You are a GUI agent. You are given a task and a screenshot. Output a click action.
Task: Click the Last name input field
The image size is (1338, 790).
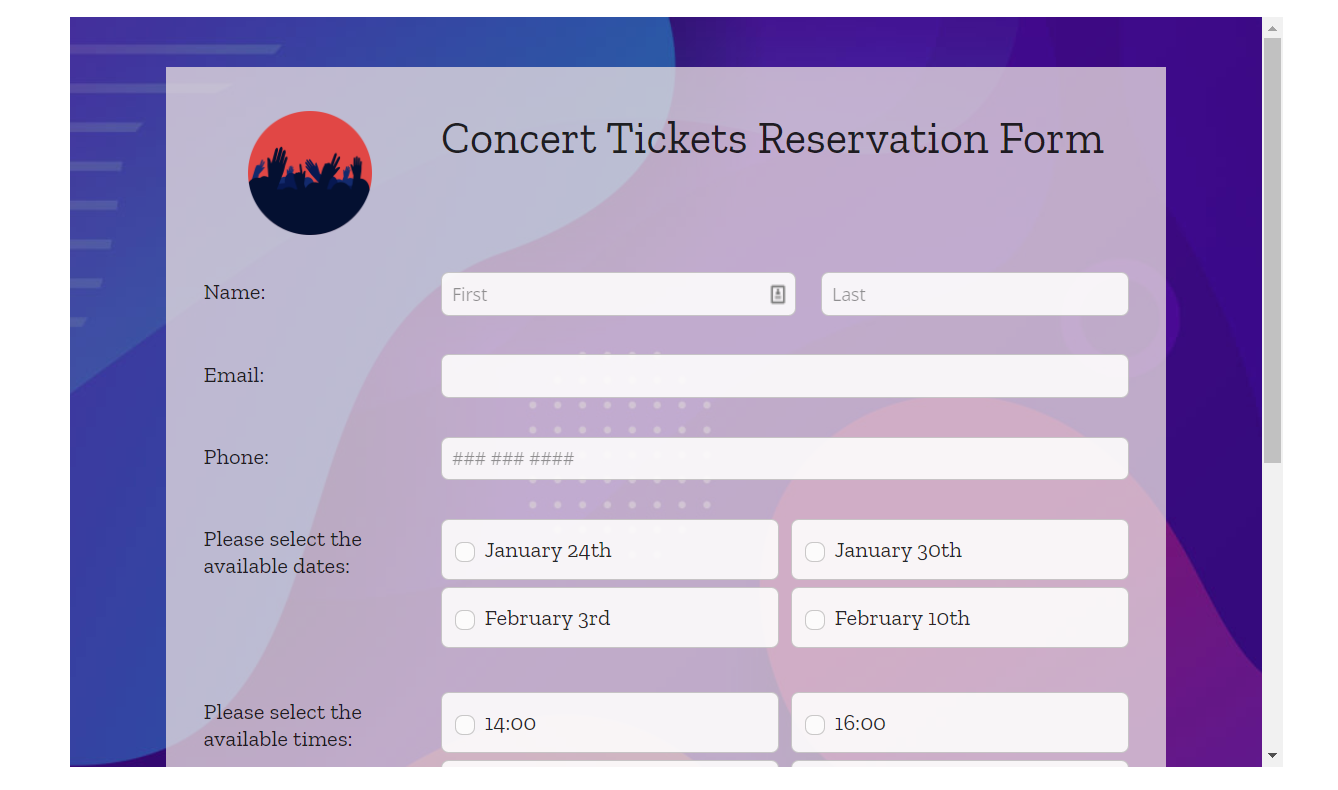coord(974,294)
